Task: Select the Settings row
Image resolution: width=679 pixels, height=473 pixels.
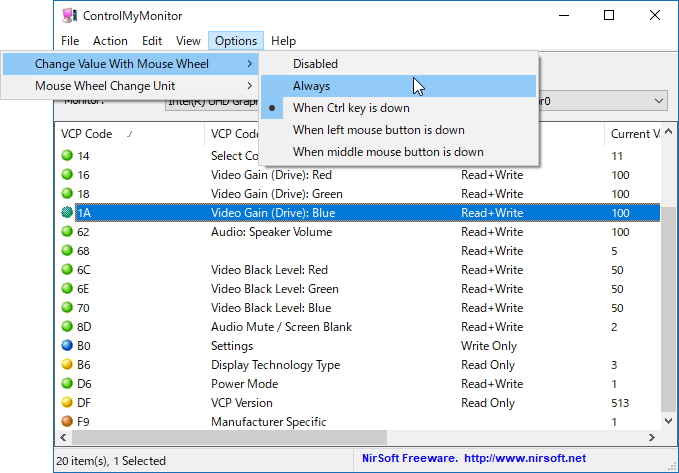Action: point(358,346)
